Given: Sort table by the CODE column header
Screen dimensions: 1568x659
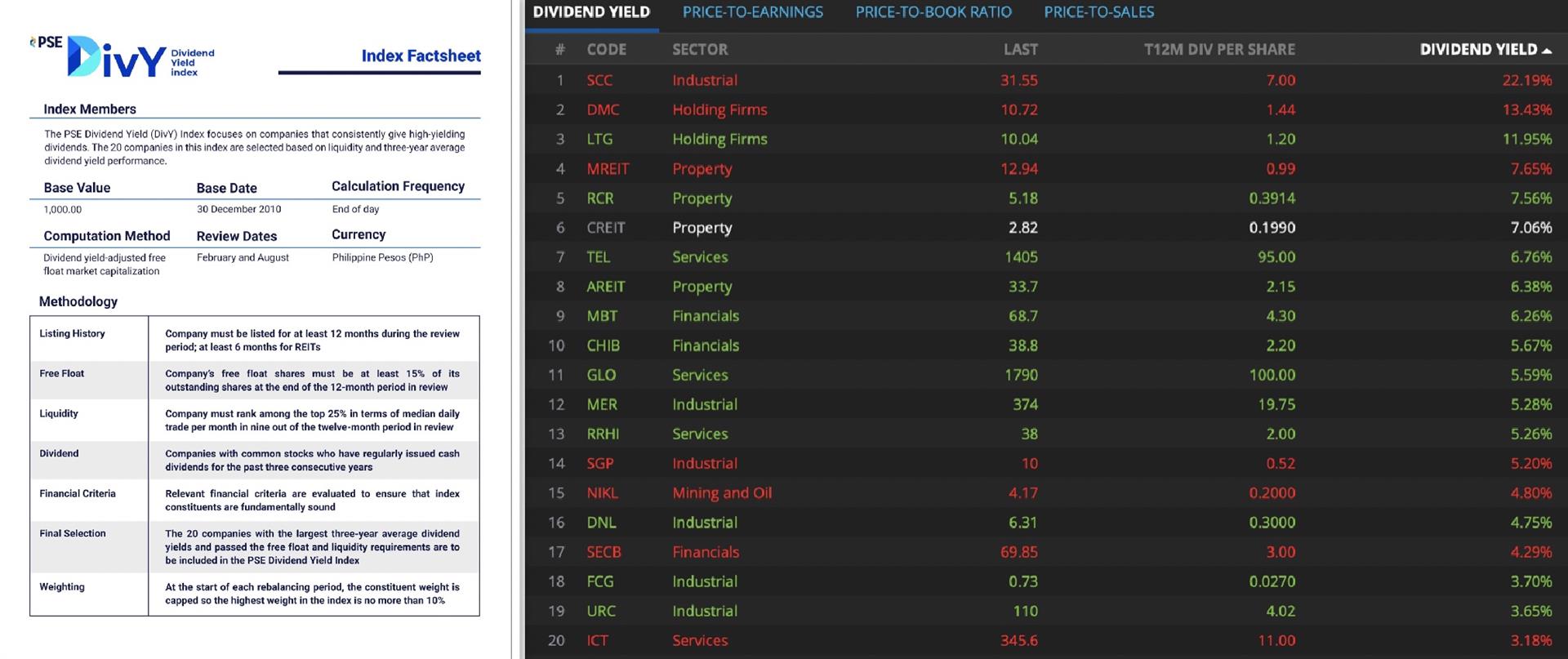Looking at the screenshot, I should tap(606, 50).
